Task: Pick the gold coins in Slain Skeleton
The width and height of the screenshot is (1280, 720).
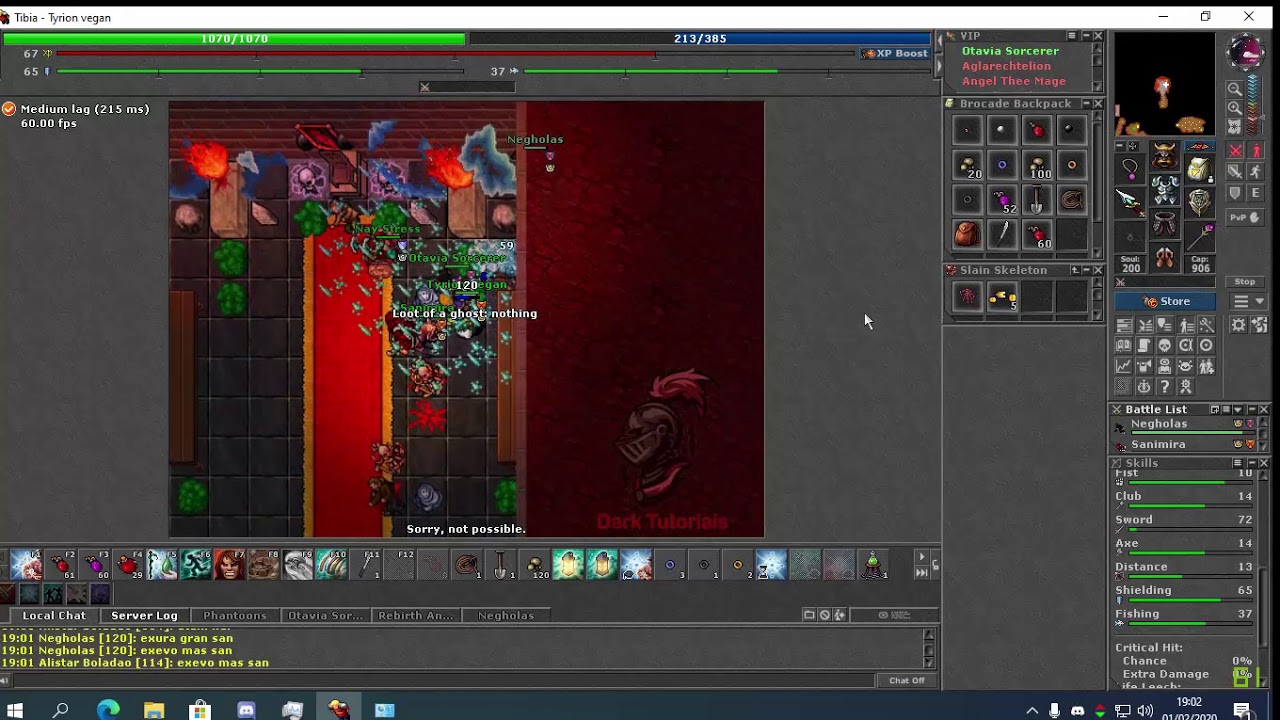Action: click(x=1002, y=297)
